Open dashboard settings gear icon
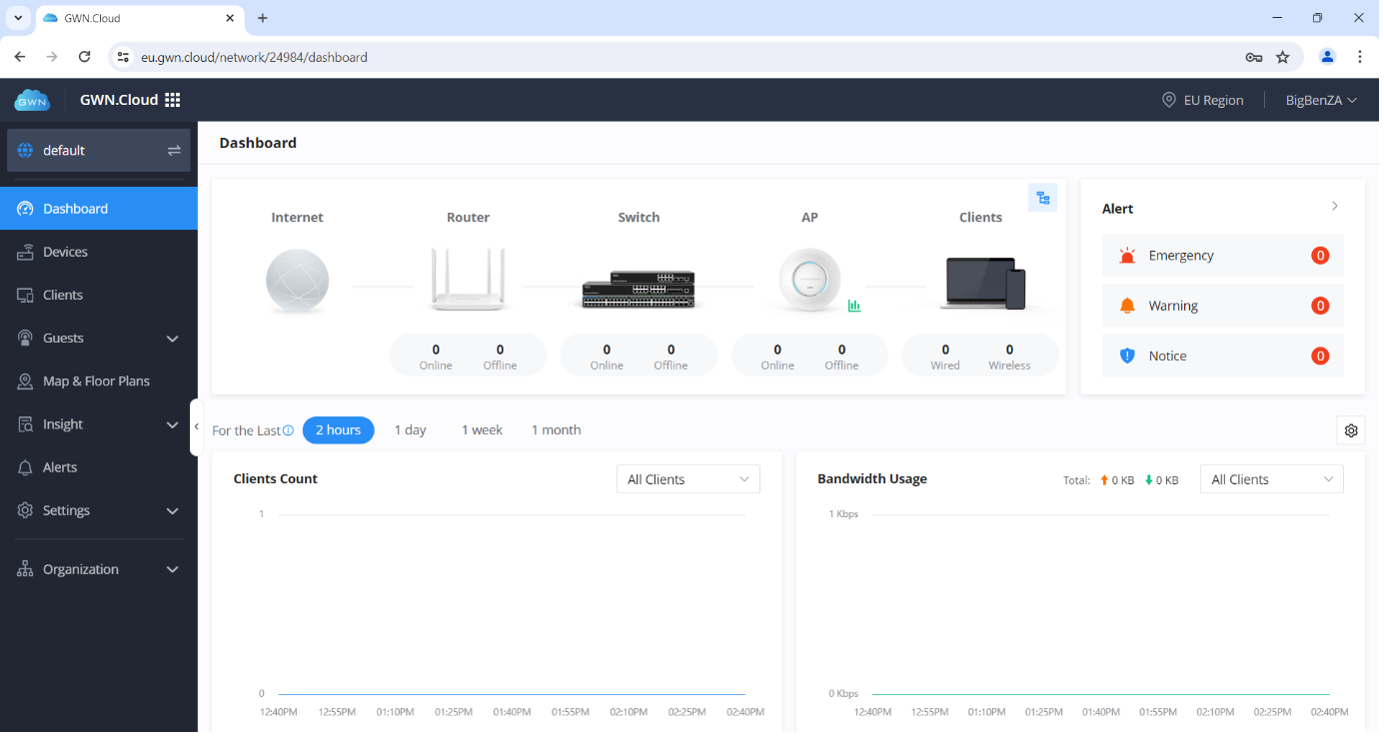This screenshot has width=1384, height=736. click(x=1351, y=430)
